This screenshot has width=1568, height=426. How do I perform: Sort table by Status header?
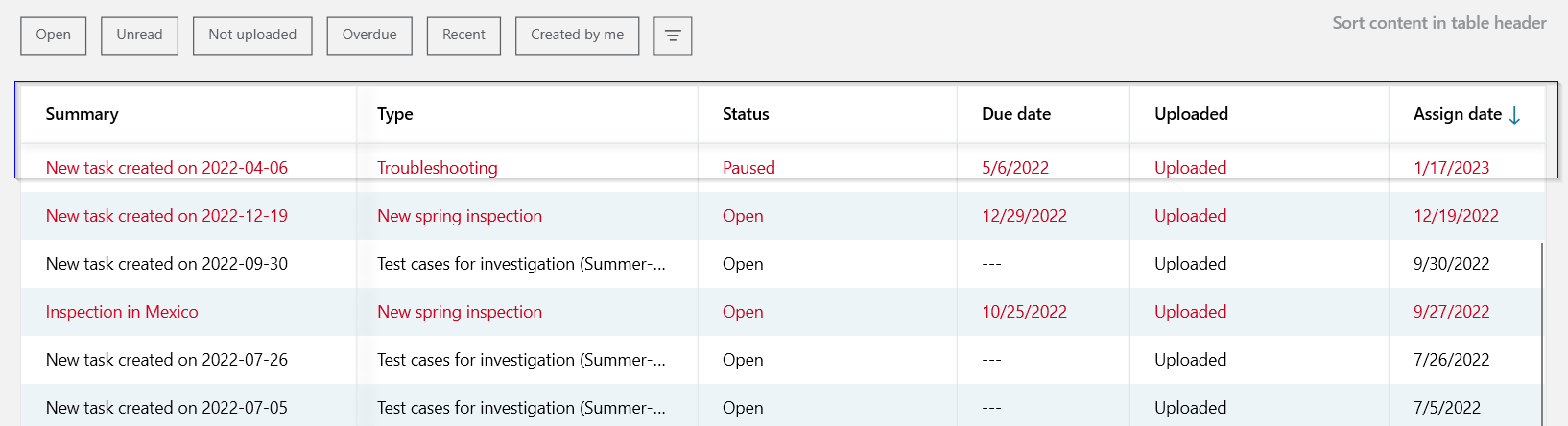[746, 114]
